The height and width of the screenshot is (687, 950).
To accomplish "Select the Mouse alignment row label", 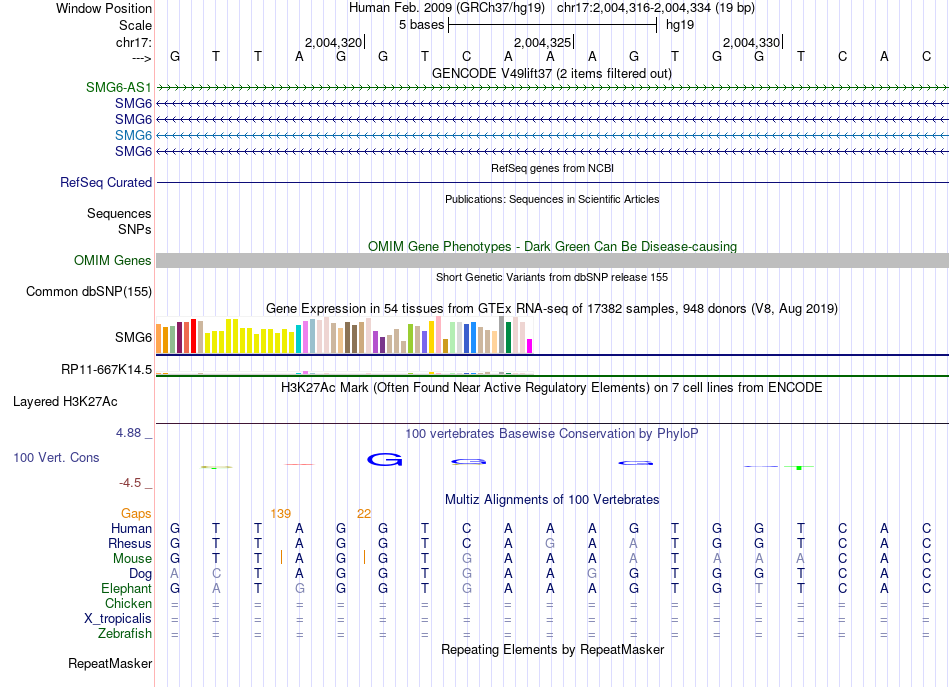I will (133, 559).
